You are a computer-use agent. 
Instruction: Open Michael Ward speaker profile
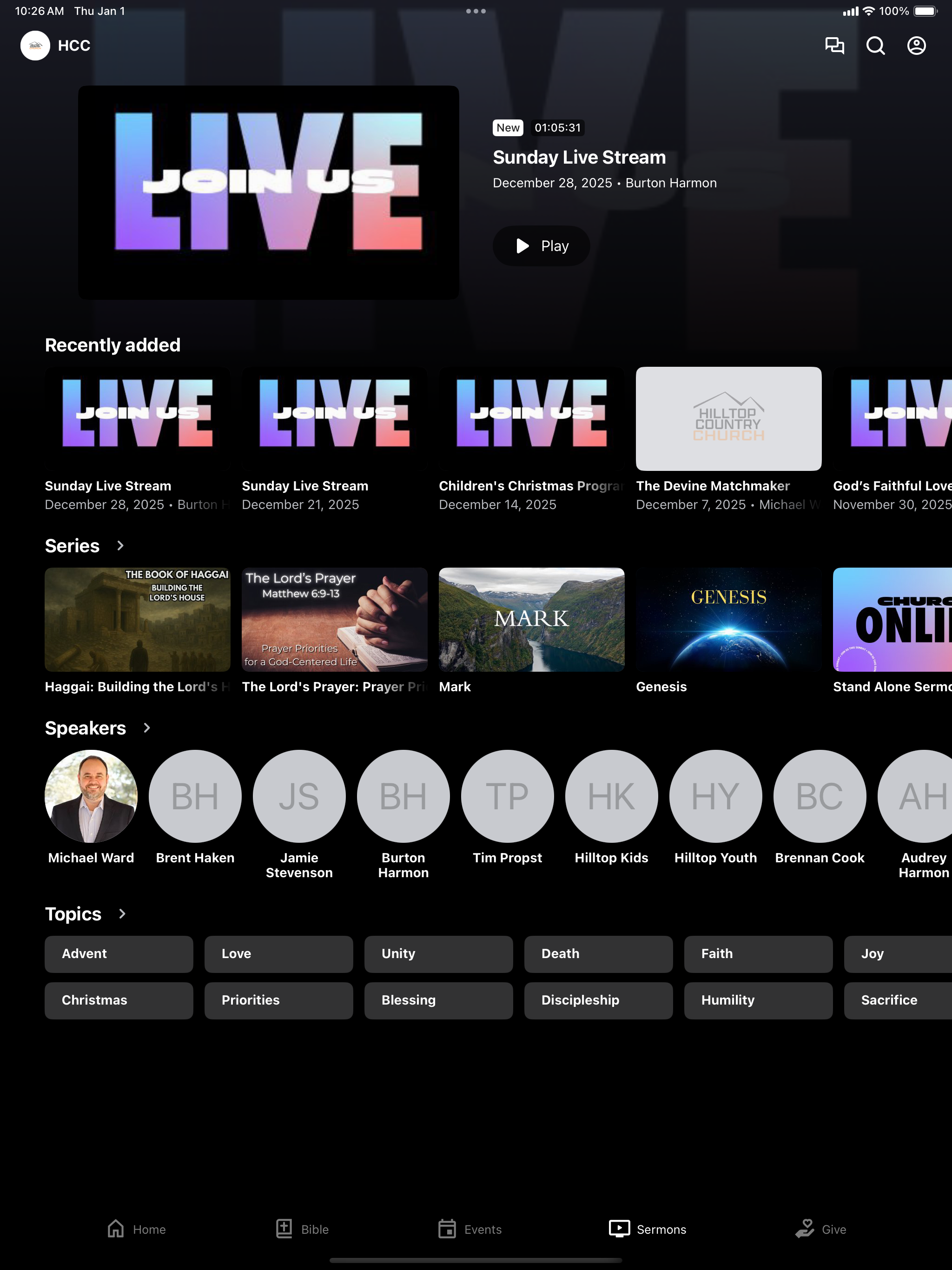tap(91, 796)
